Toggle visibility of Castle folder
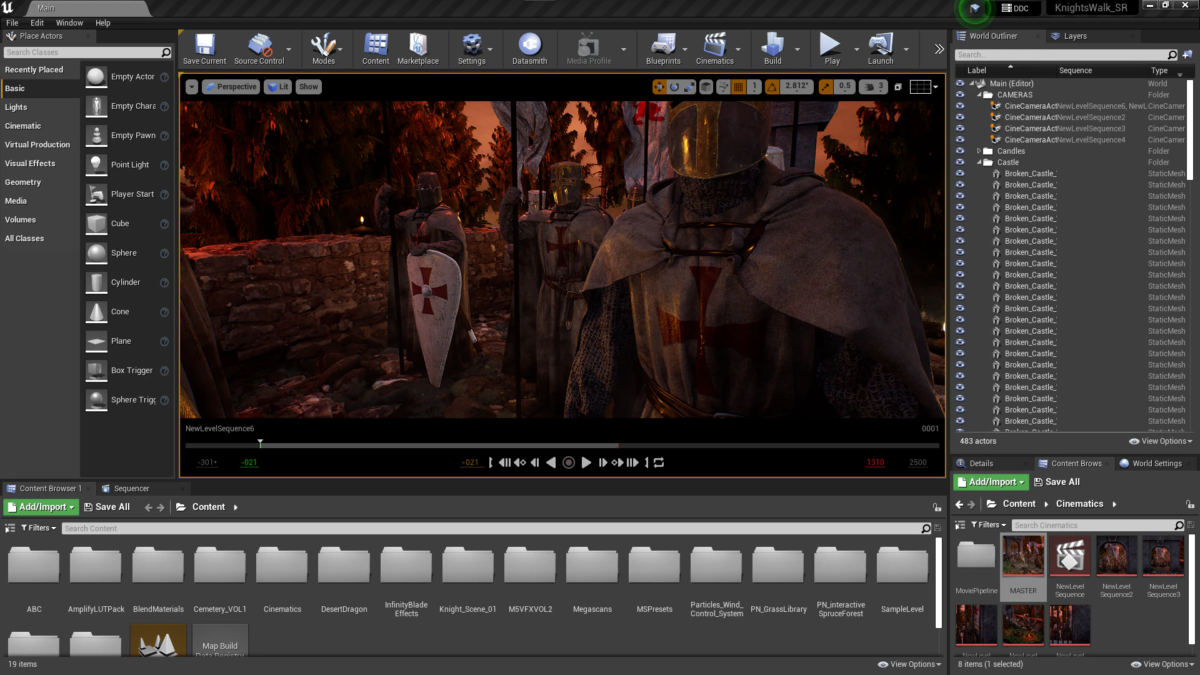Screen dimensions: 1200x675 (x=960, y=162)
